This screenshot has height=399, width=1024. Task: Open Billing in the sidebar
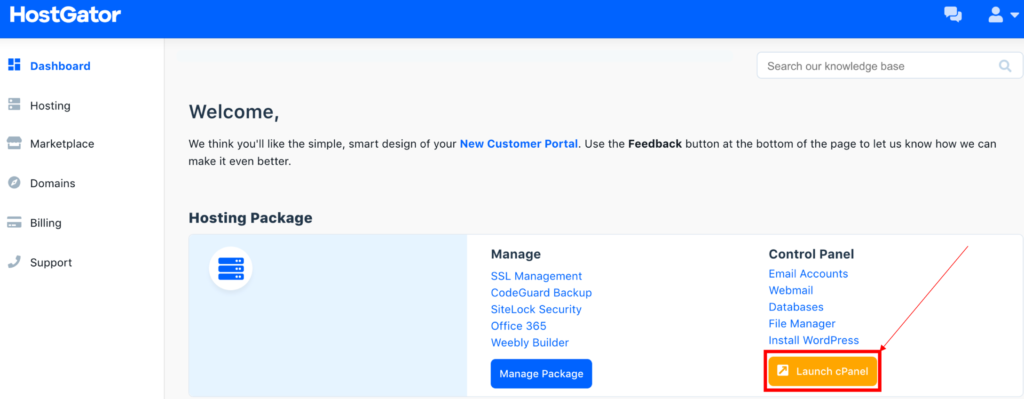tap(46, 223)
